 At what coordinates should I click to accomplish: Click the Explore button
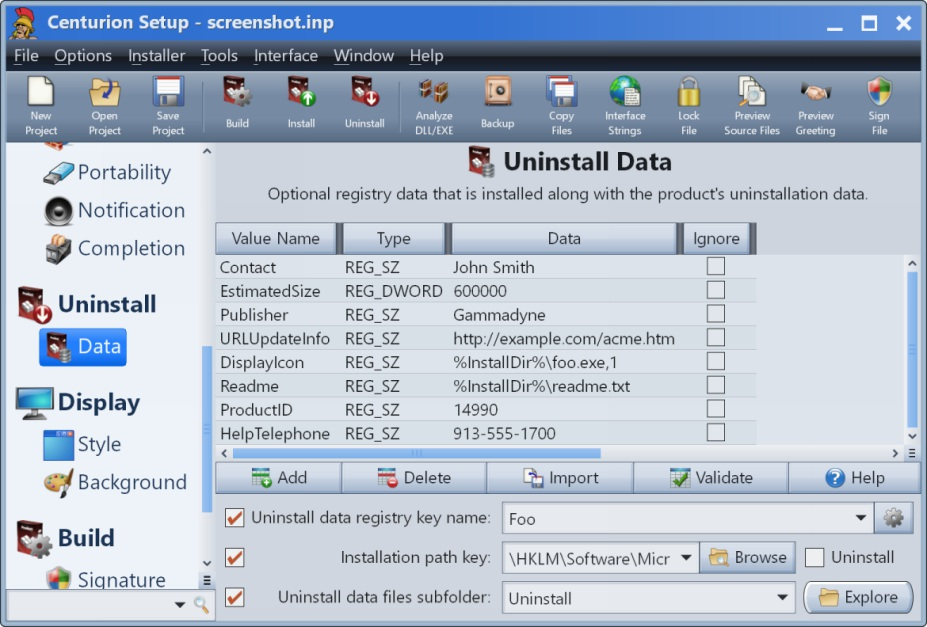[x=858, y=597]
